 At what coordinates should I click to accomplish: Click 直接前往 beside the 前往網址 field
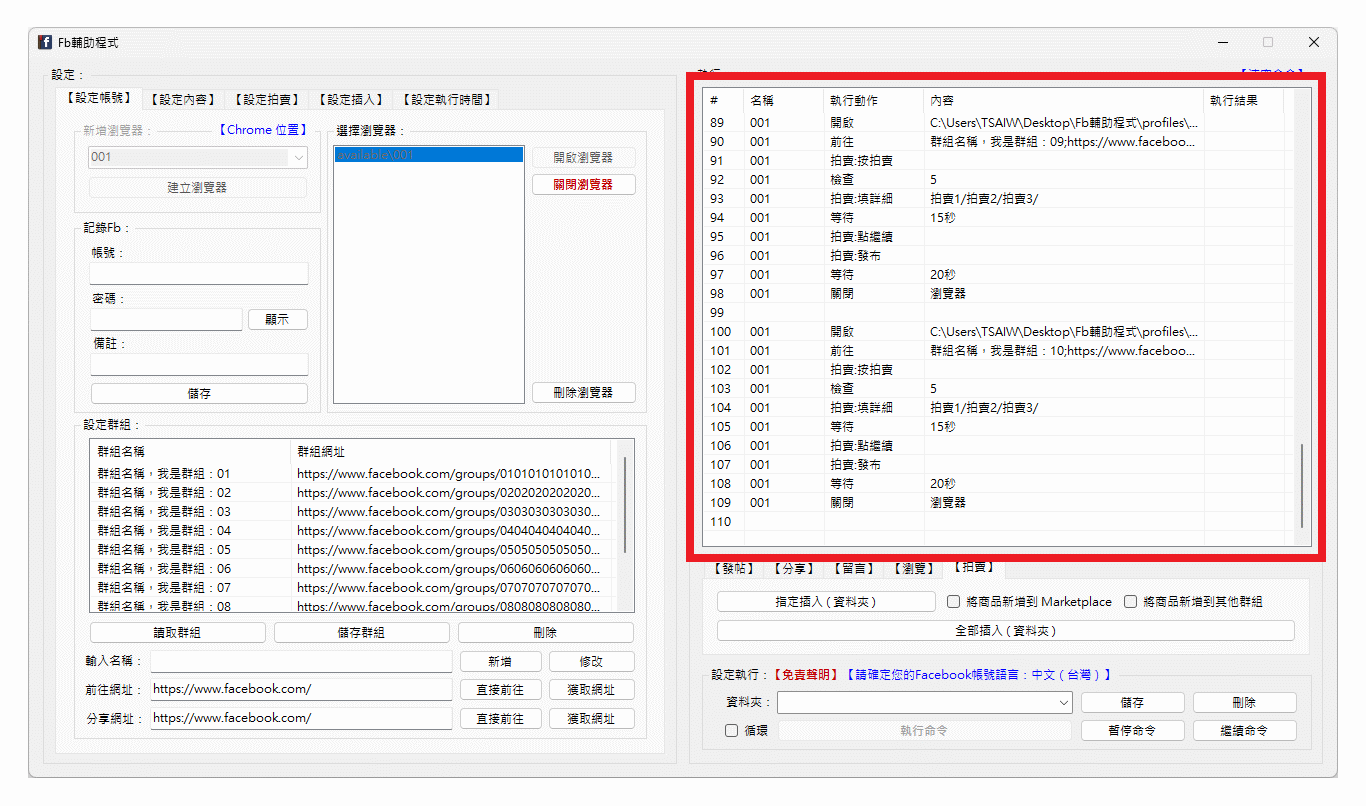[x=501, y=689]
